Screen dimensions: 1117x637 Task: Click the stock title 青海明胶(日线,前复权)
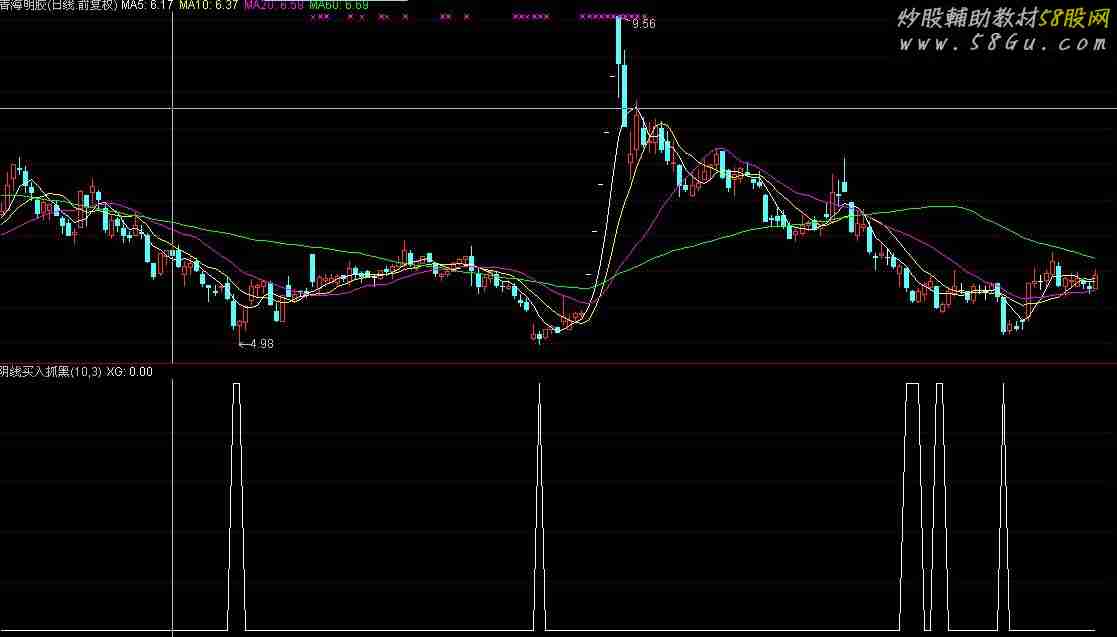tap(58, 5)
